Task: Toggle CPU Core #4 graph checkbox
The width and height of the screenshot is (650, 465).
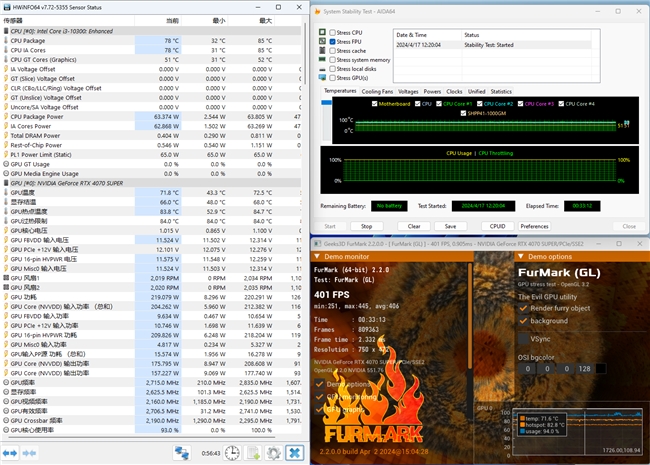Action: click(561, 104)
